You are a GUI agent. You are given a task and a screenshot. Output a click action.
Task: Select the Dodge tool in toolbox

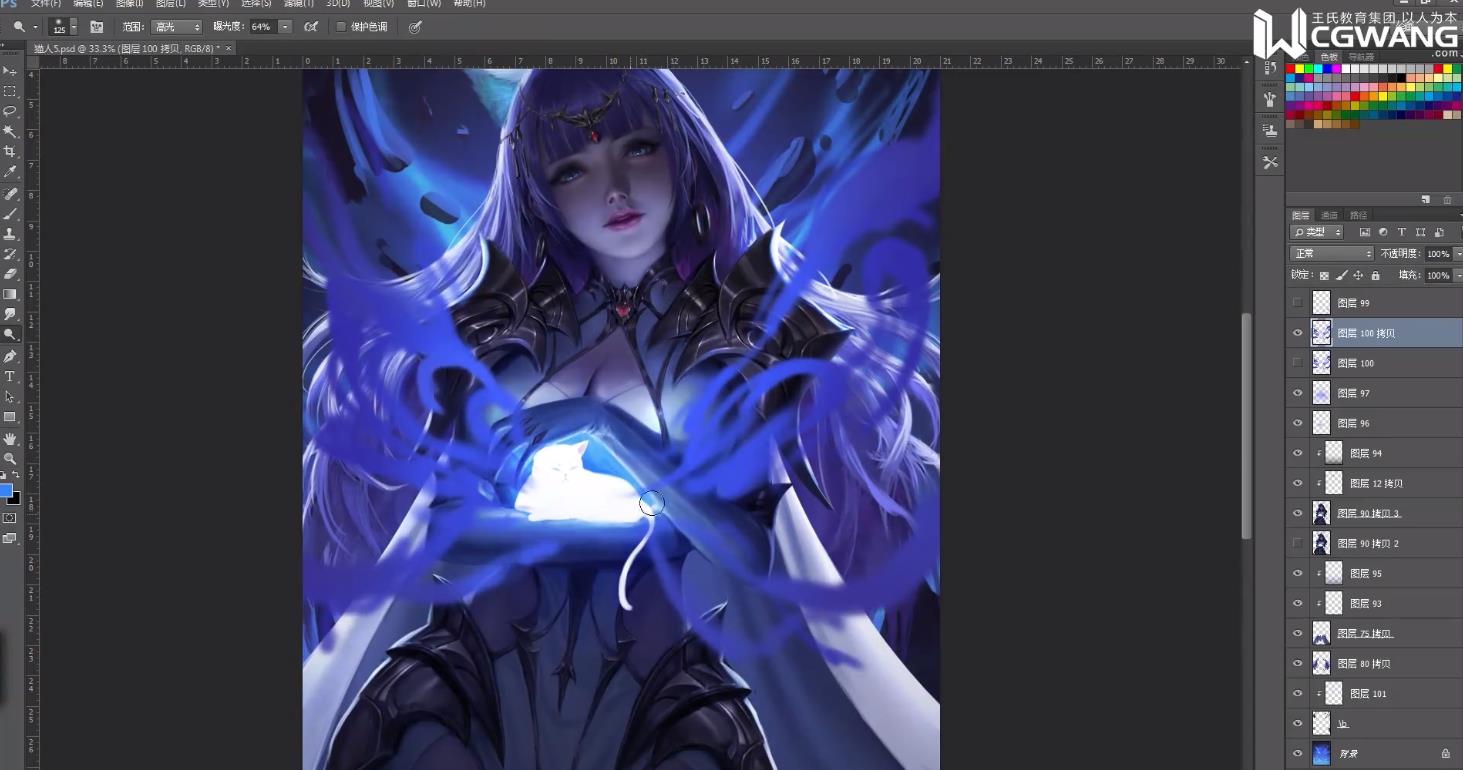[x=10, y=335]
